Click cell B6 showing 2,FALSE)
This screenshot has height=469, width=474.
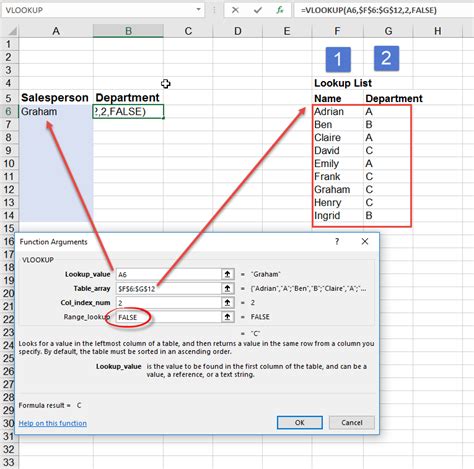(x=128, y=111)
